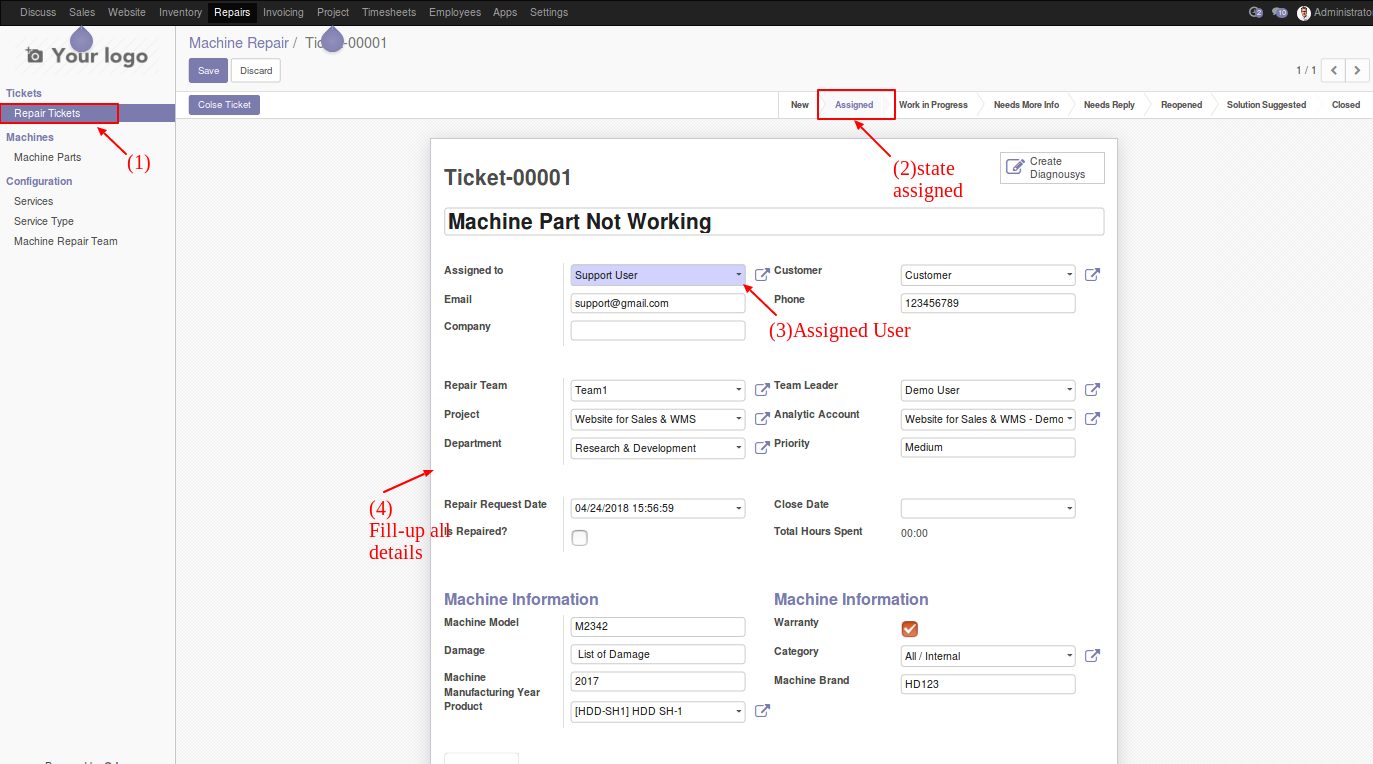Click the Create Diagnousys button
This screenshot has width=1373, height=764.
tap(1052, 168)
